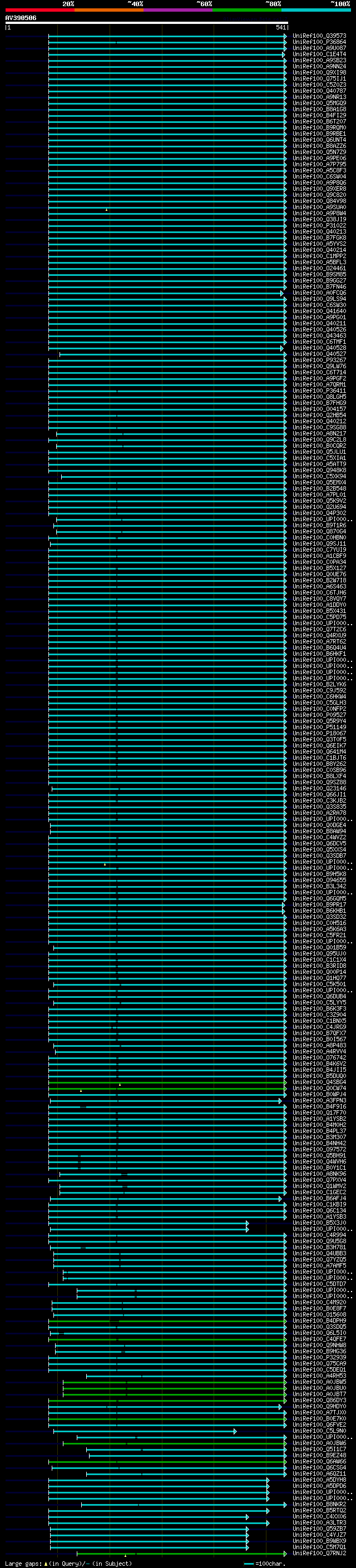
Task: Click hit label UniRef100_Q6CSG4
Action: click(319, 1467)
